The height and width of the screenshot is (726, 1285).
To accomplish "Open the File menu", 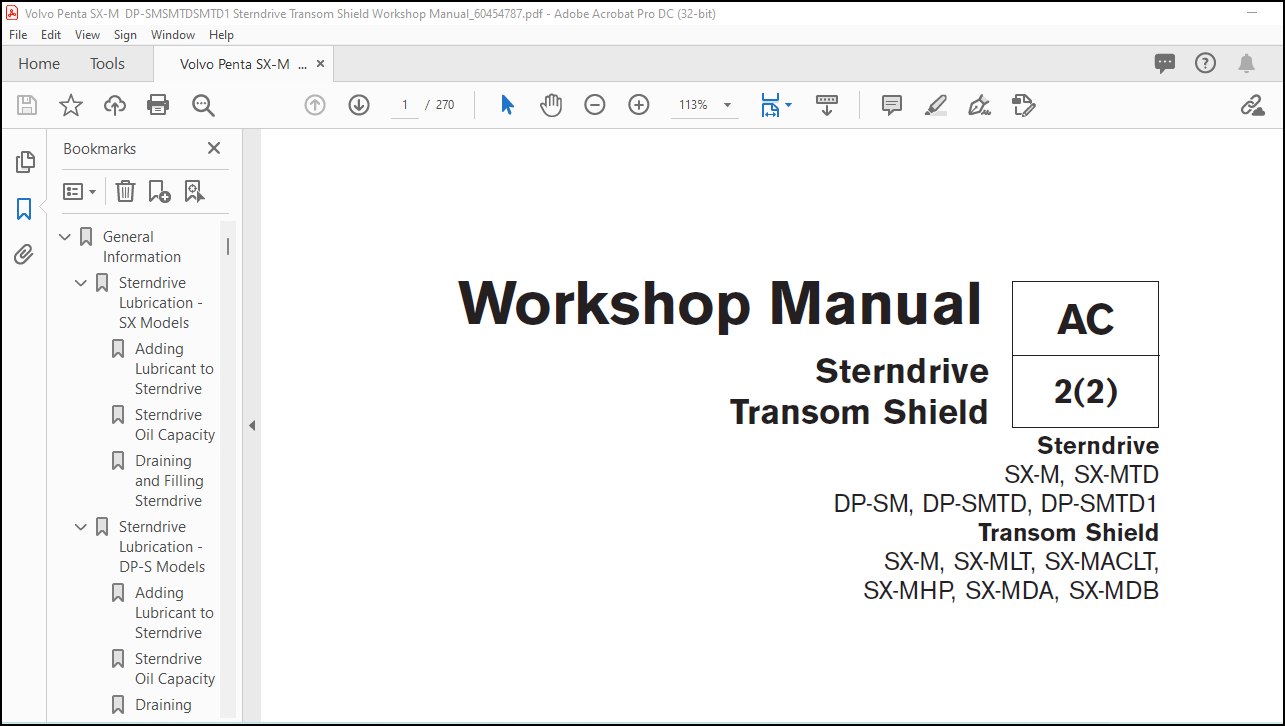I will pyautogui.click(x=18, y=34).
